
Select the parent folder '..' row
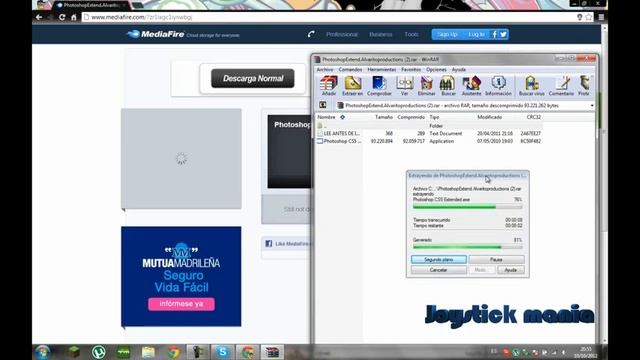point(429,126)
